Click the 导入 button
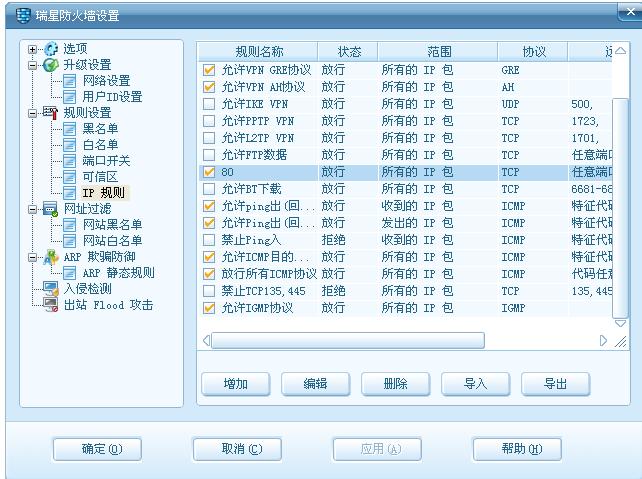 [475, 384]
